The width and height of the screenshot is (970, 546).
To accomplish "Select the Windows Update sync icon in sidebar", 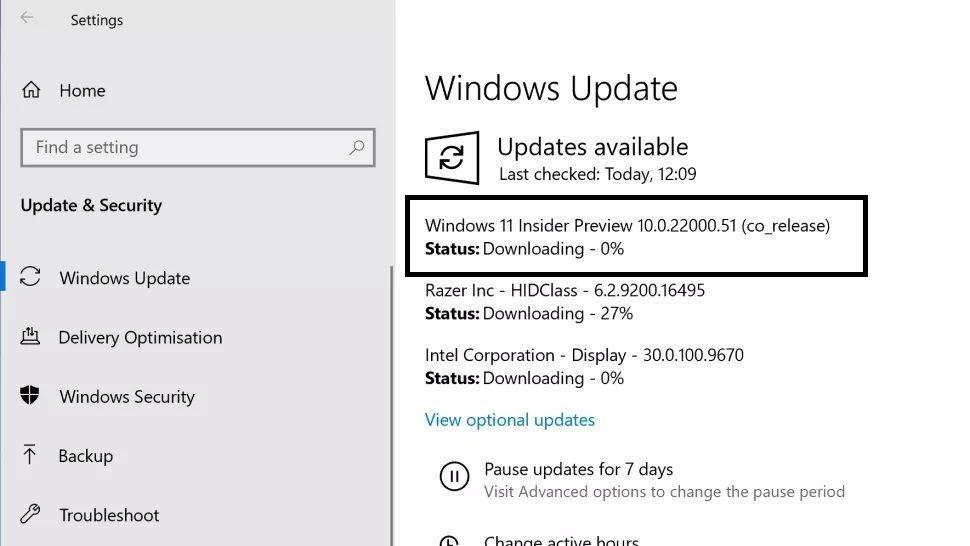I will [x=30, y=276].
